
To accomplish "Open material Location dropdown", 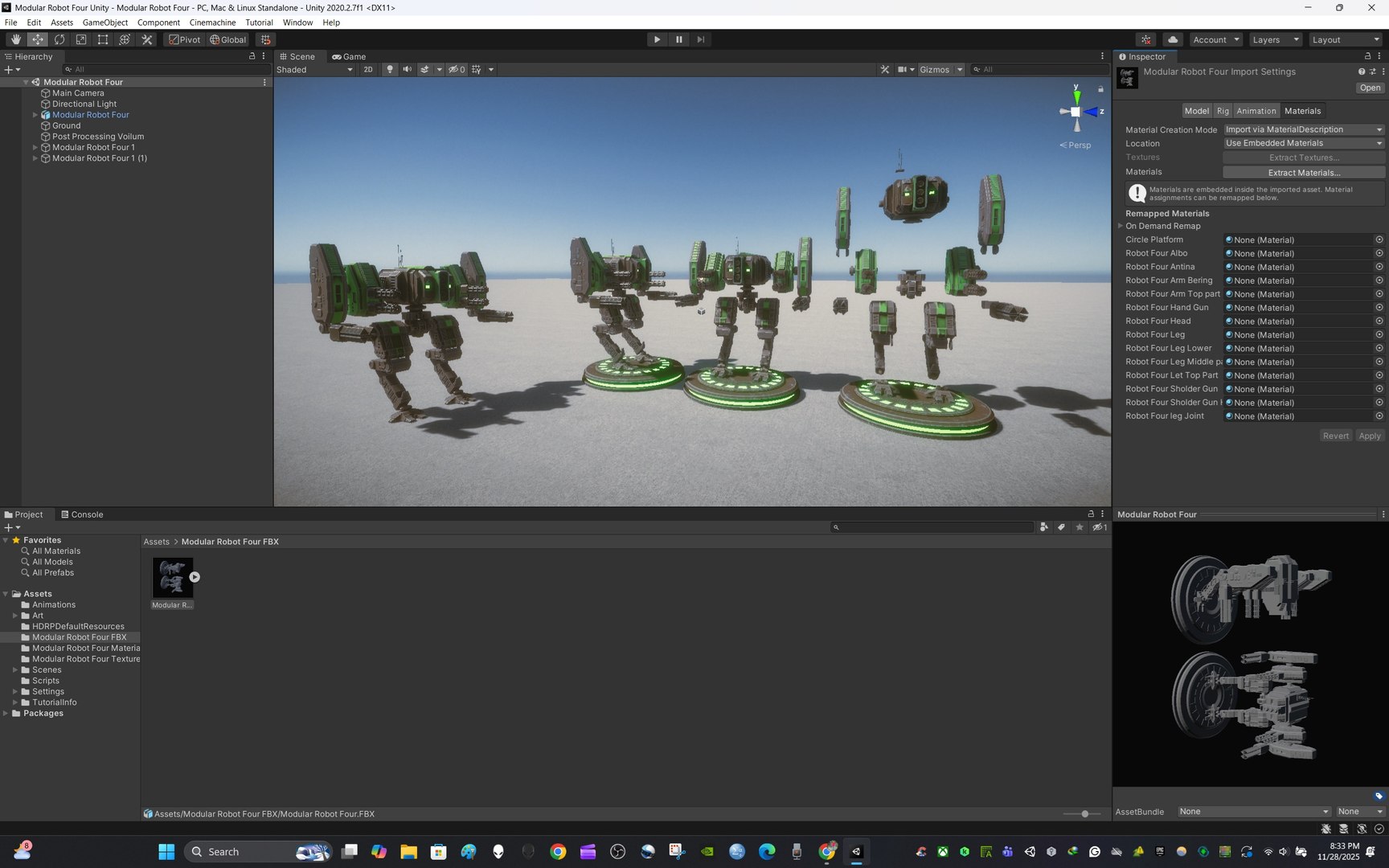I will click(1304, 143).
